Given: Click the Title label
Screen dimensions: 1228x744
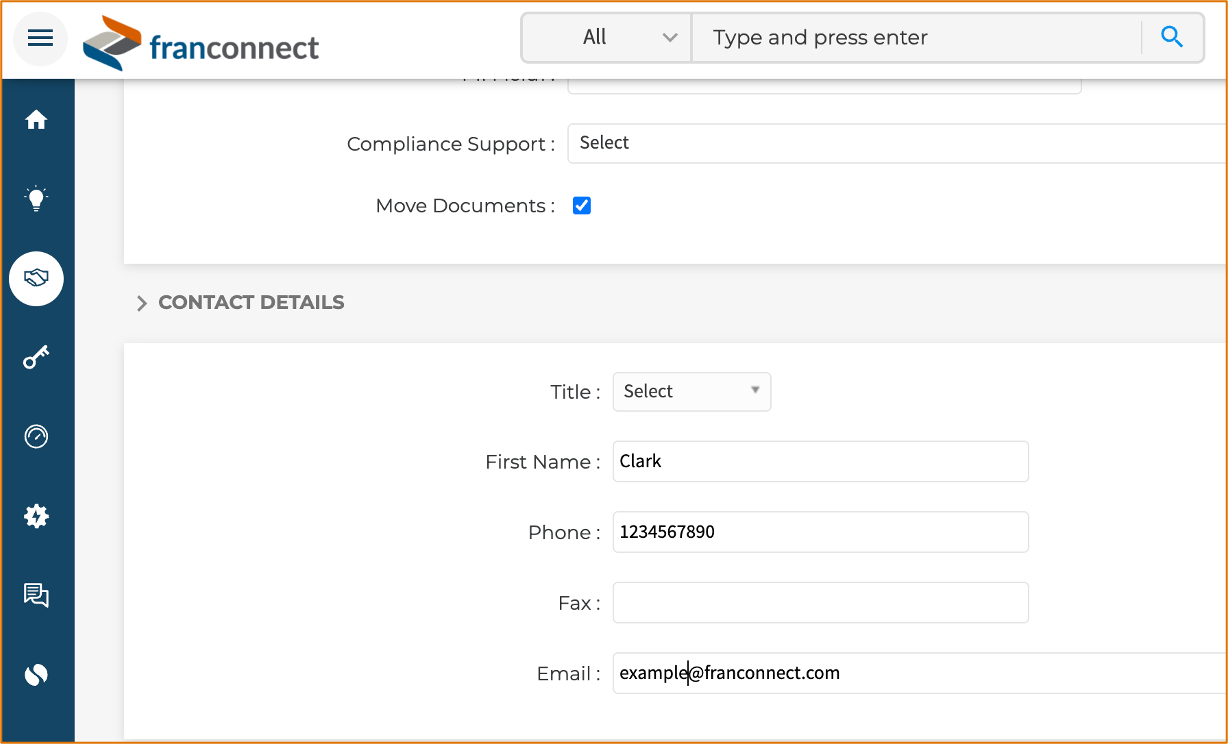Looking at the screenshot, I should [x=575, y=392].
